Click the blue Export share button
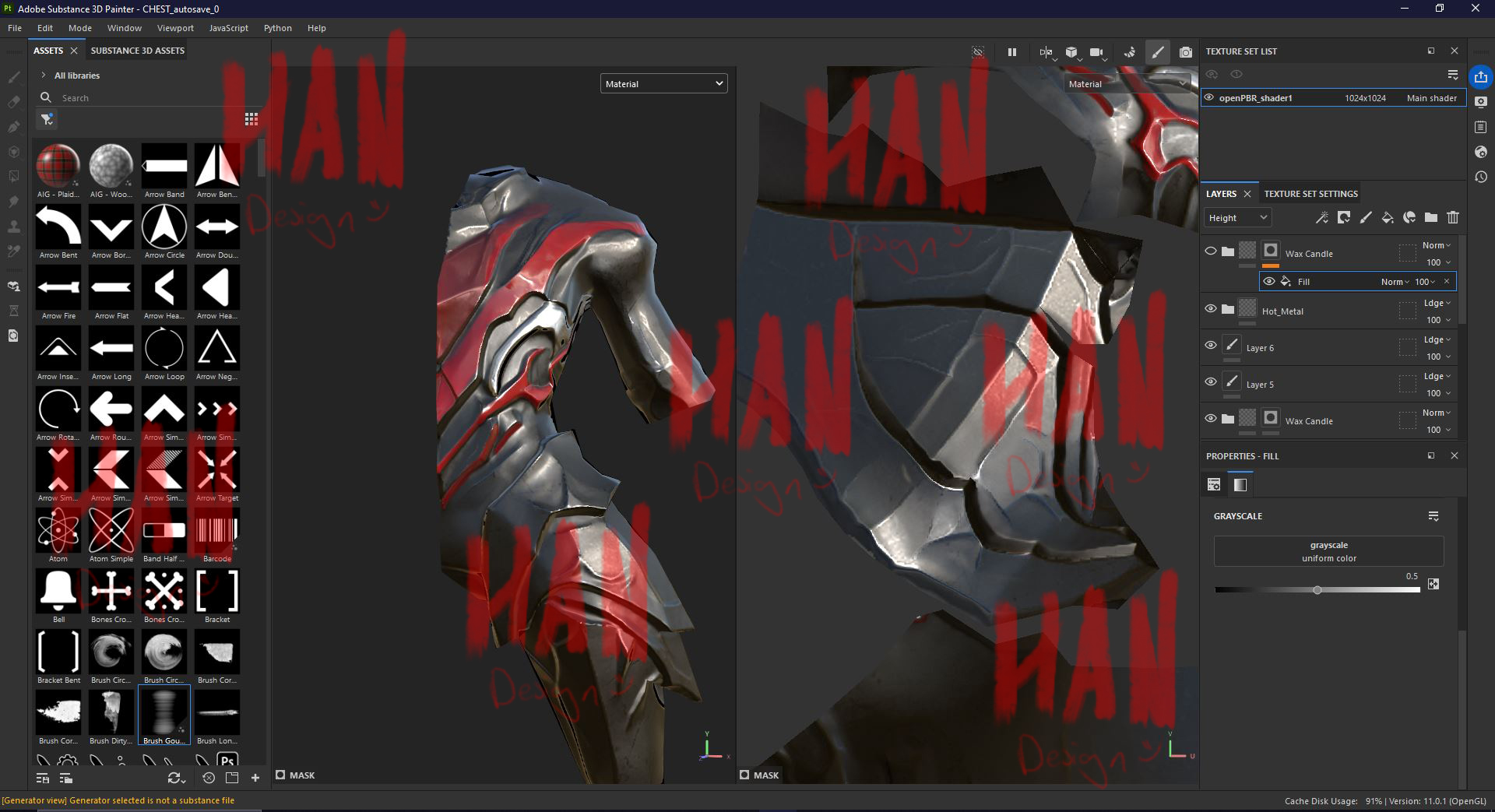Image resolution: width=1495 pixels, height=812 pixels. point(1480,76)
